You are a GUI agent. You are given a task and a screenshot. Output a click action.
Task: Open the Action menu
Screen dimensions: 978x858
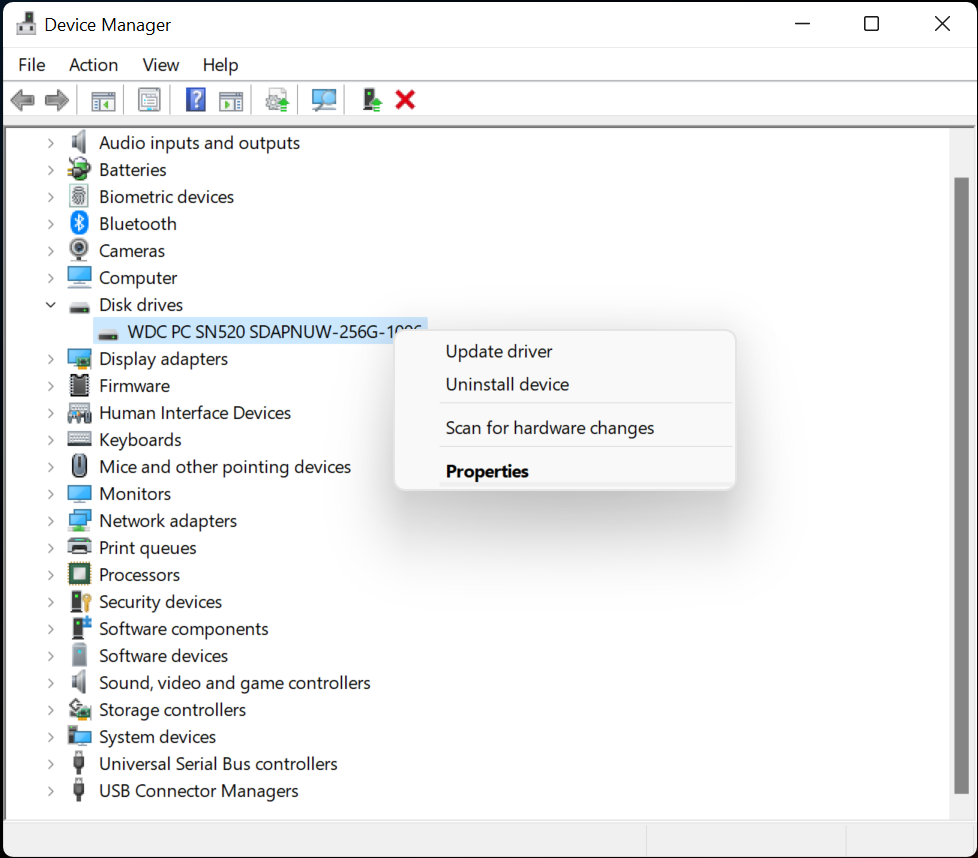(x=93, y=64)
